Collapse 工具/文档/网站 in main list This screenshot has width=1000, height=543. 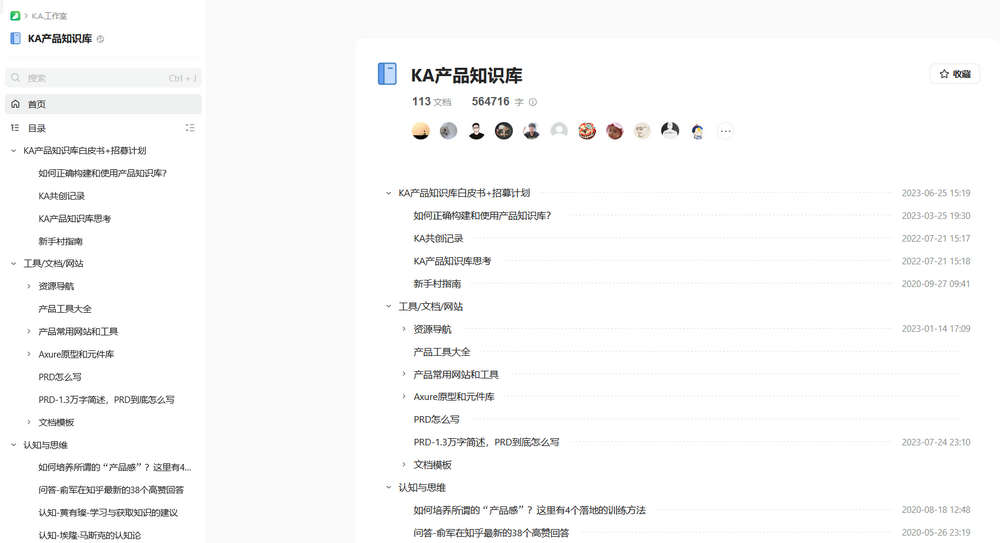coord(388,306)
